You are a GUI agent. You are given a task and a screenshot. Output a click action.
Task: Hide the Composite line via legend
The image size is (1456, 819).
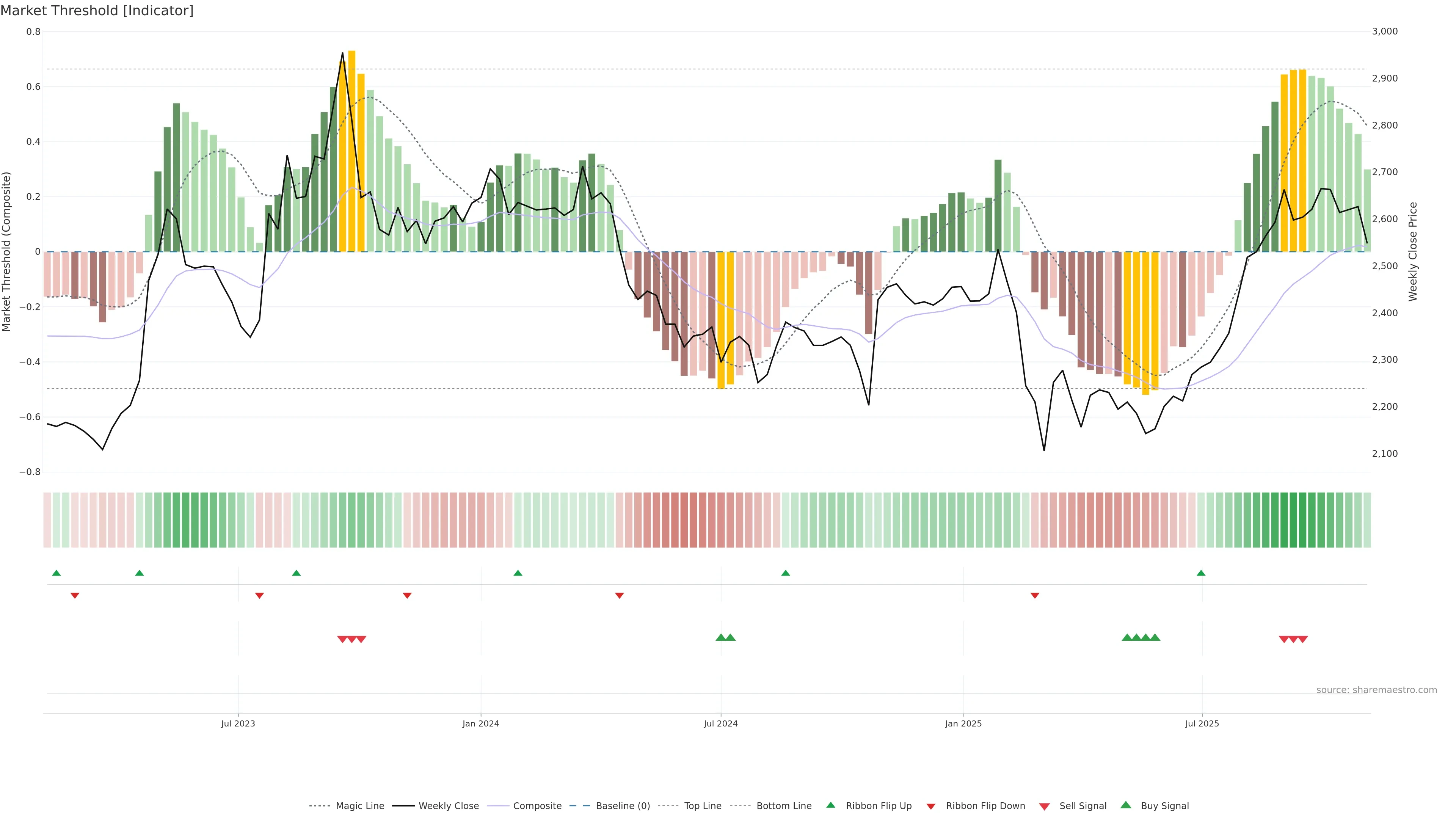537,806
